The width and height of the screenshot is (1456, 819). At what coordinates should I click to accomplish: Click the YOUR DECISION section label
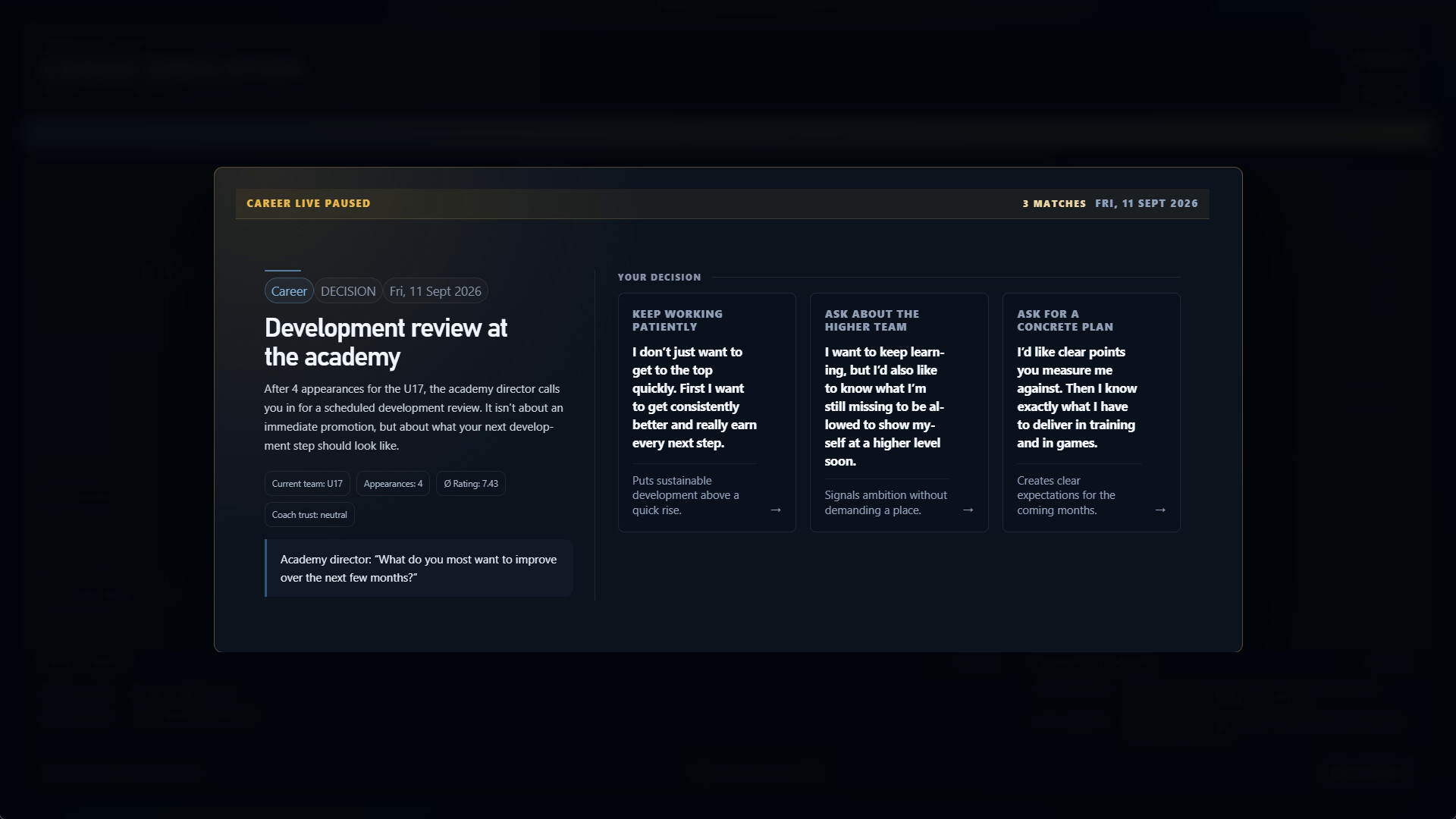click(x=659, y=278)
